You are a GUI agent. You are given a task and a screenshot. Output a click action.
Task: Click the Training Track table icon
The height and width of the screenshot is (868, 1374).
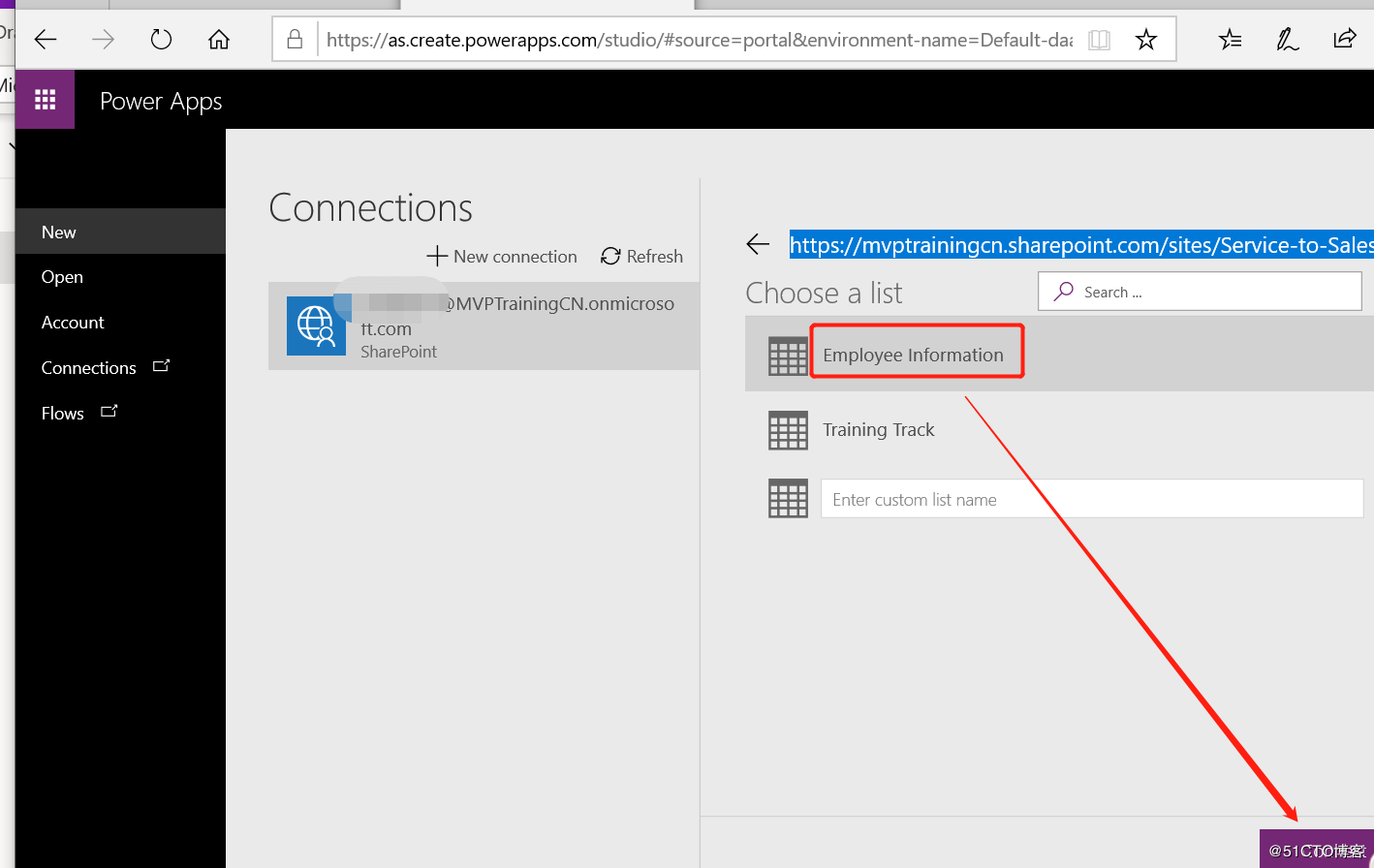(788, 430)
